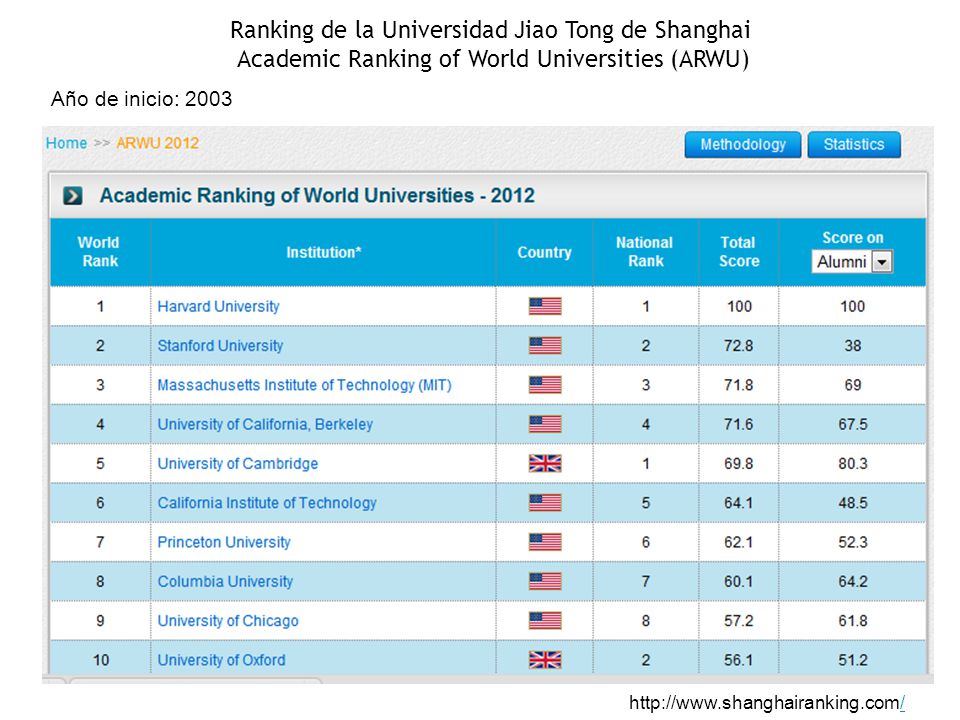Select alumni score 80.3 for Cambridge

point(853,463)
